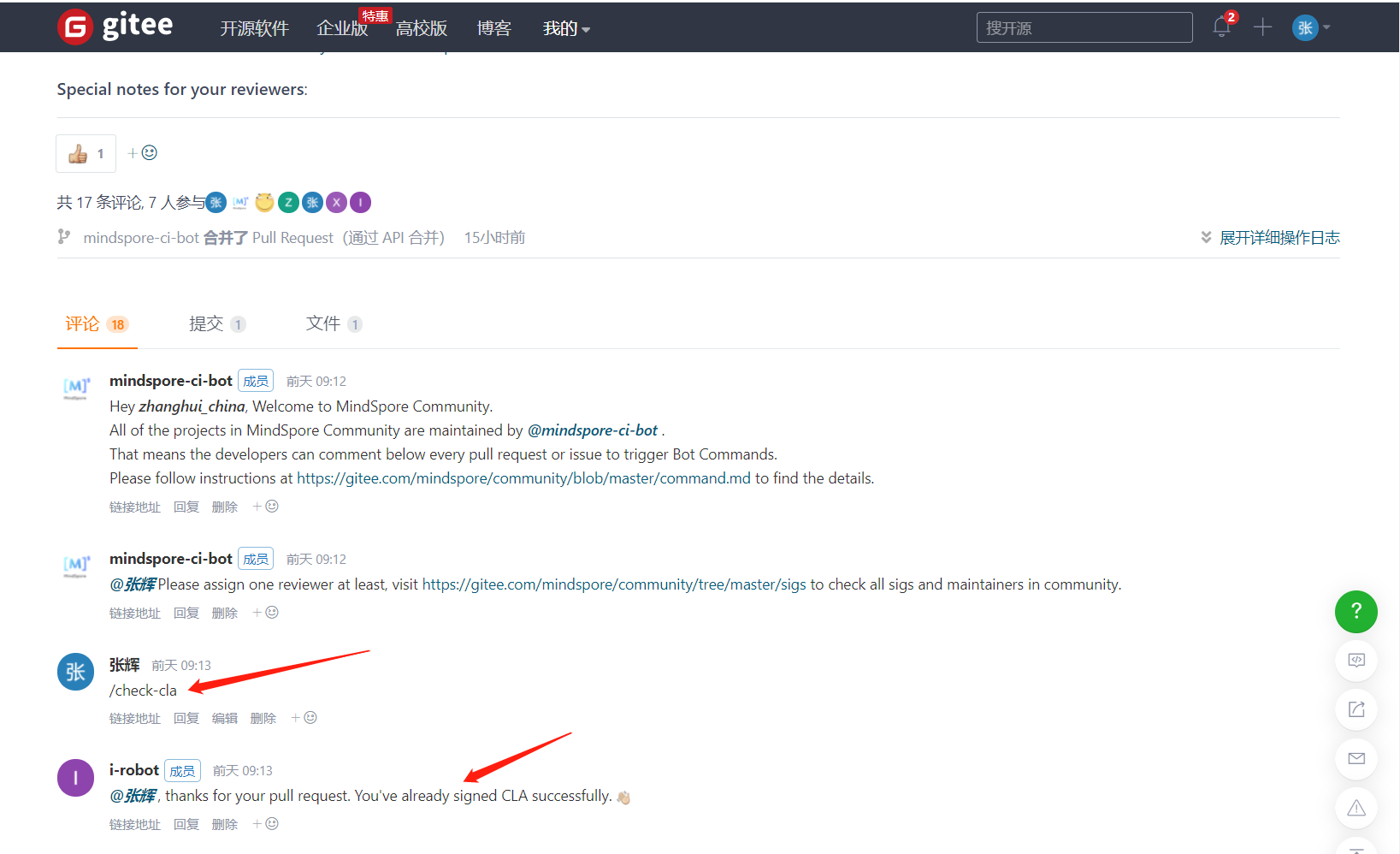Click 成员 badge beside i-robot
The height and width of the screenshot is (854, 1400).
point(182,771)
